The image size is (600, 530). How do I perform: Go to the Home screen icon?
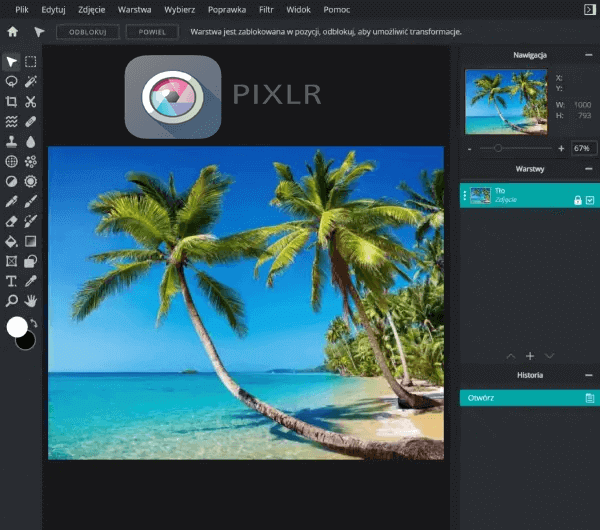tap(13, 32)
